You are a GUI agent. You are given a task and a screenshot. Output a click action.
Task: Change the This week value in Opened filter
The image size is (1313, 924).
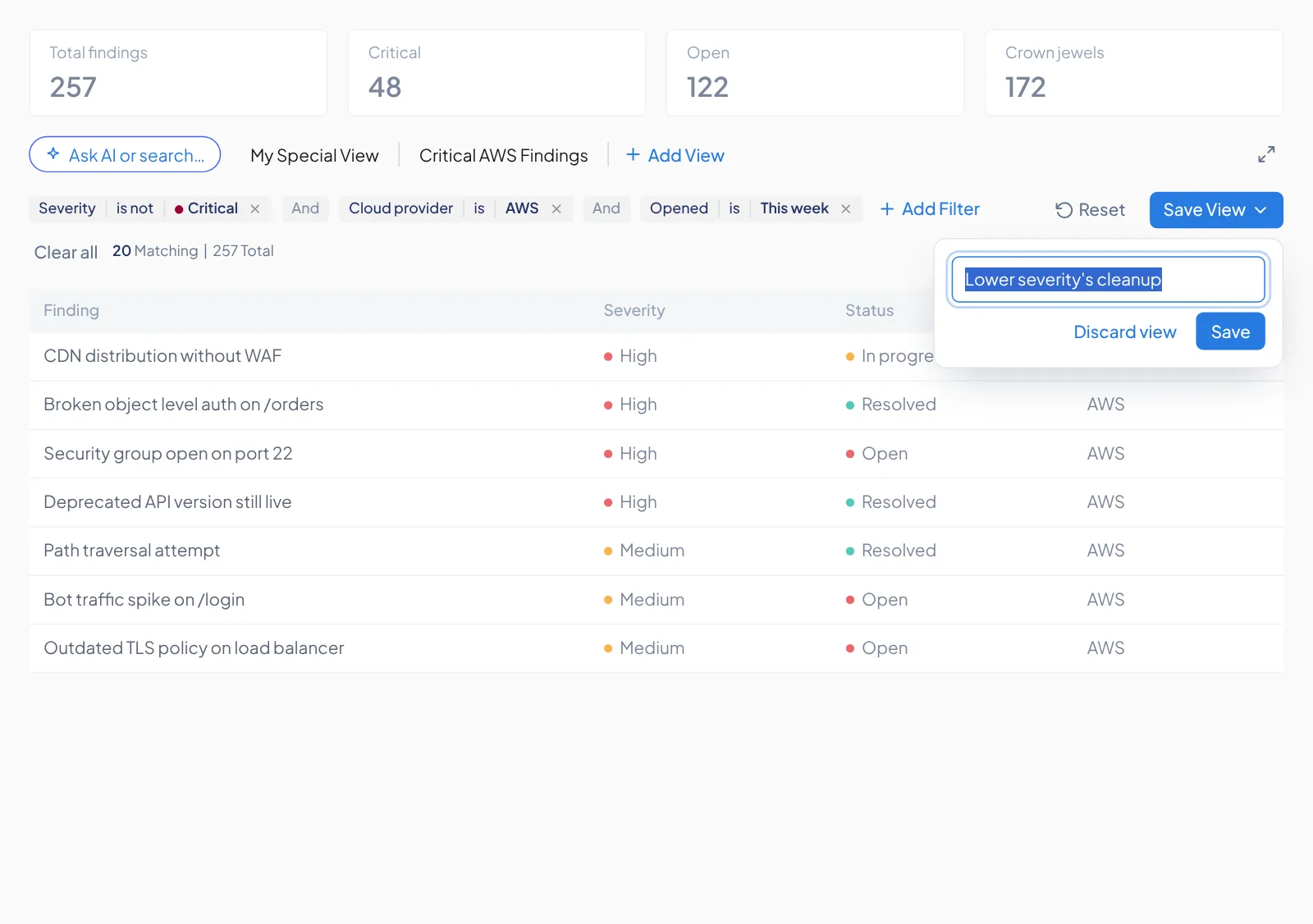[x=794, y=208]
